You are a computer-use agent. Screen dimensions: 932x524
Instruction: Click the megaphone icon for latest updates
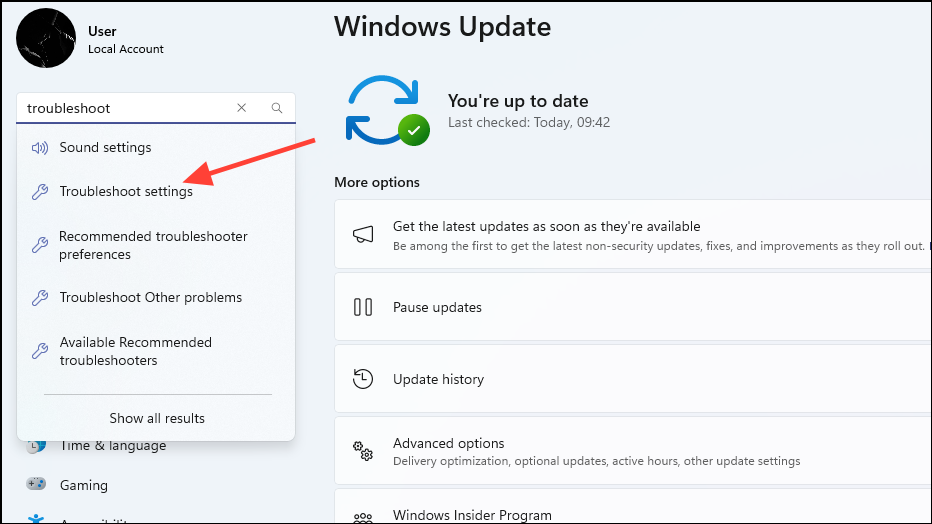[x=363, y=235]
